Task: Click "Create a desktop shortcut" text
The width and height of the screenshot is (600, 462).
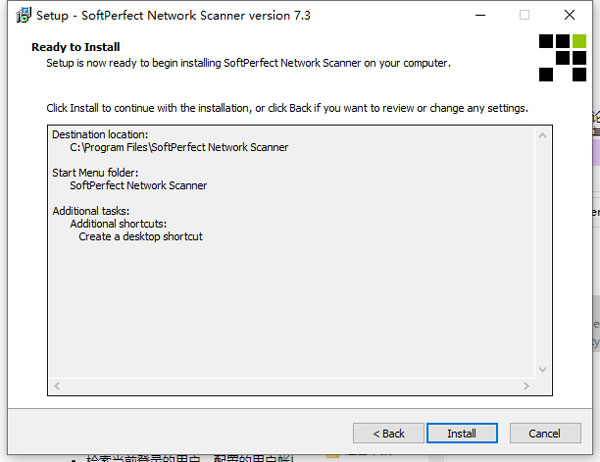Action: 141,237
